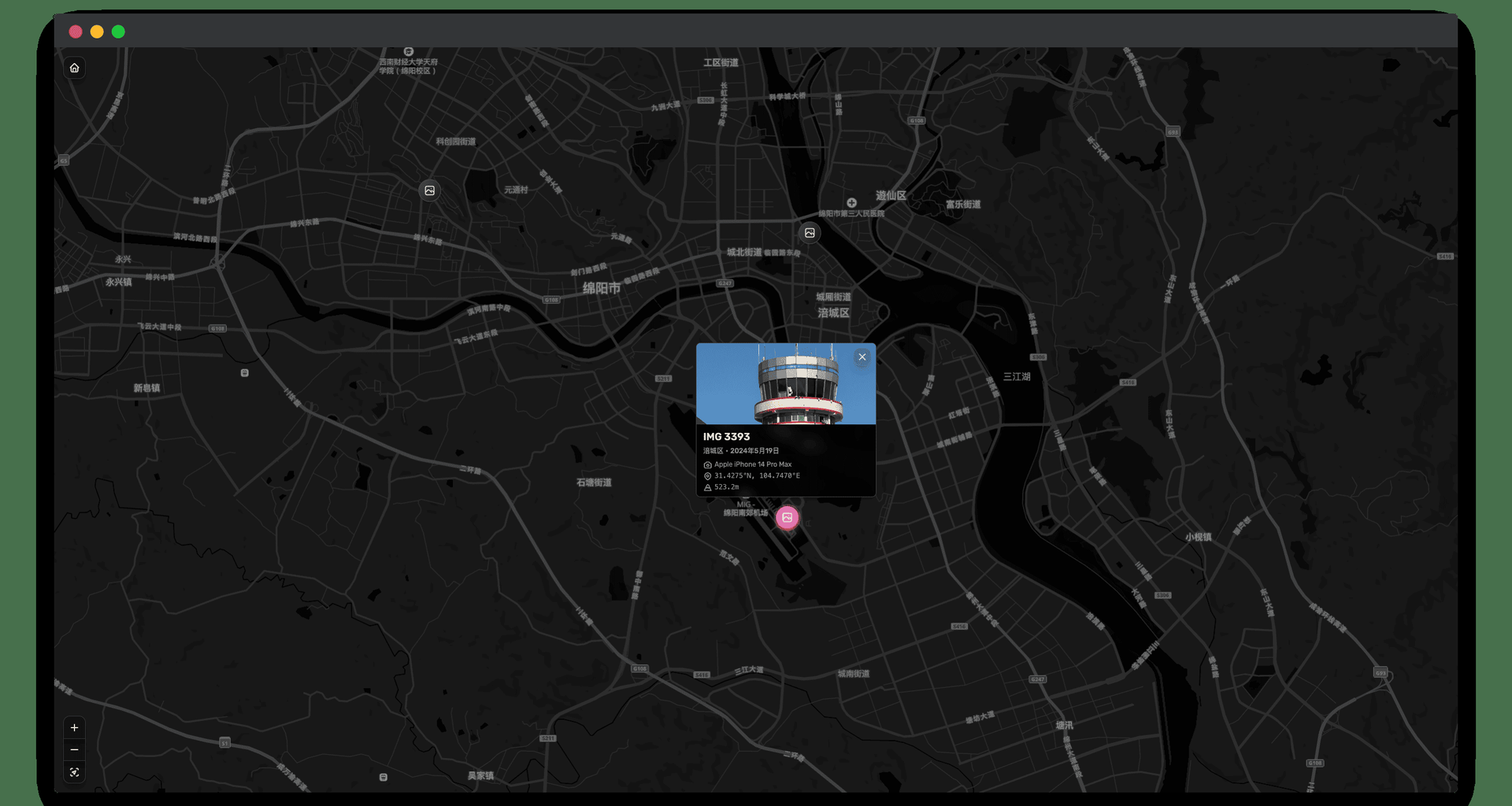Click the camera icon beside iPhone 14 Pro Max
Viewport: 1512px width, 806px height.
(x=707, y=465)
